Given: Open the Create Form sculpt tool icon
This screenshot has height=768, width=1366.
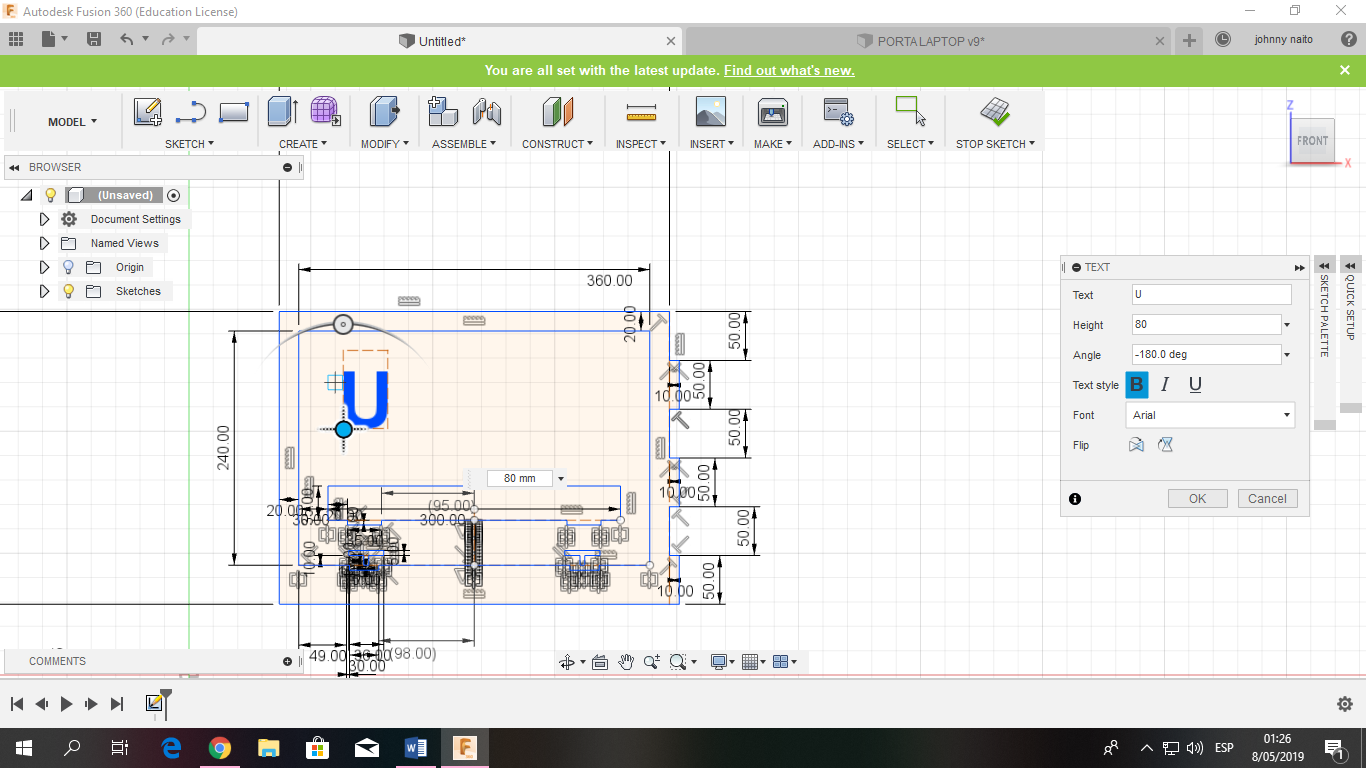Looking at the screenshot, I should [x=325, y=111].
